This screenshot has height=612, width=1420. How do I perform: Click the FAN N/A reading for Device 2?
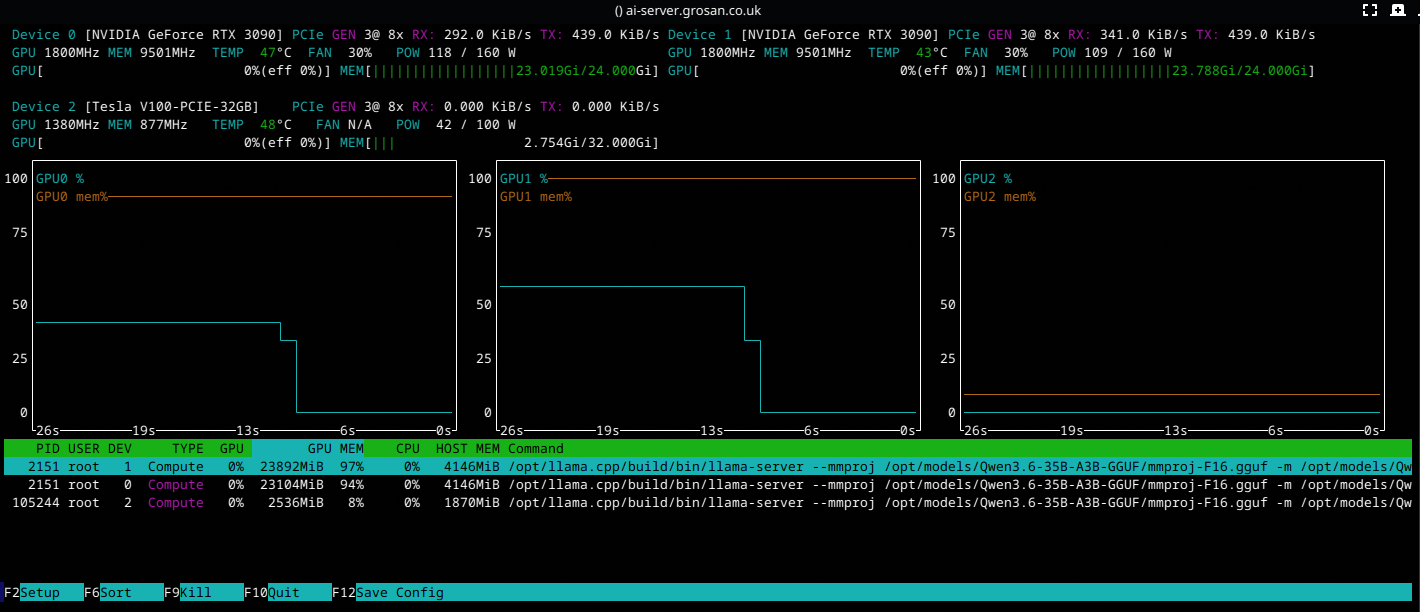(344, 125)
